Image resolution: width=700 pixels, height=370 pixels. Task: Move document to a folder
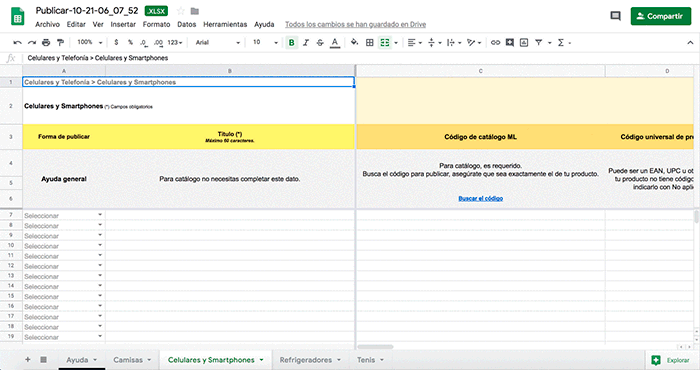[x=195, y=11]
